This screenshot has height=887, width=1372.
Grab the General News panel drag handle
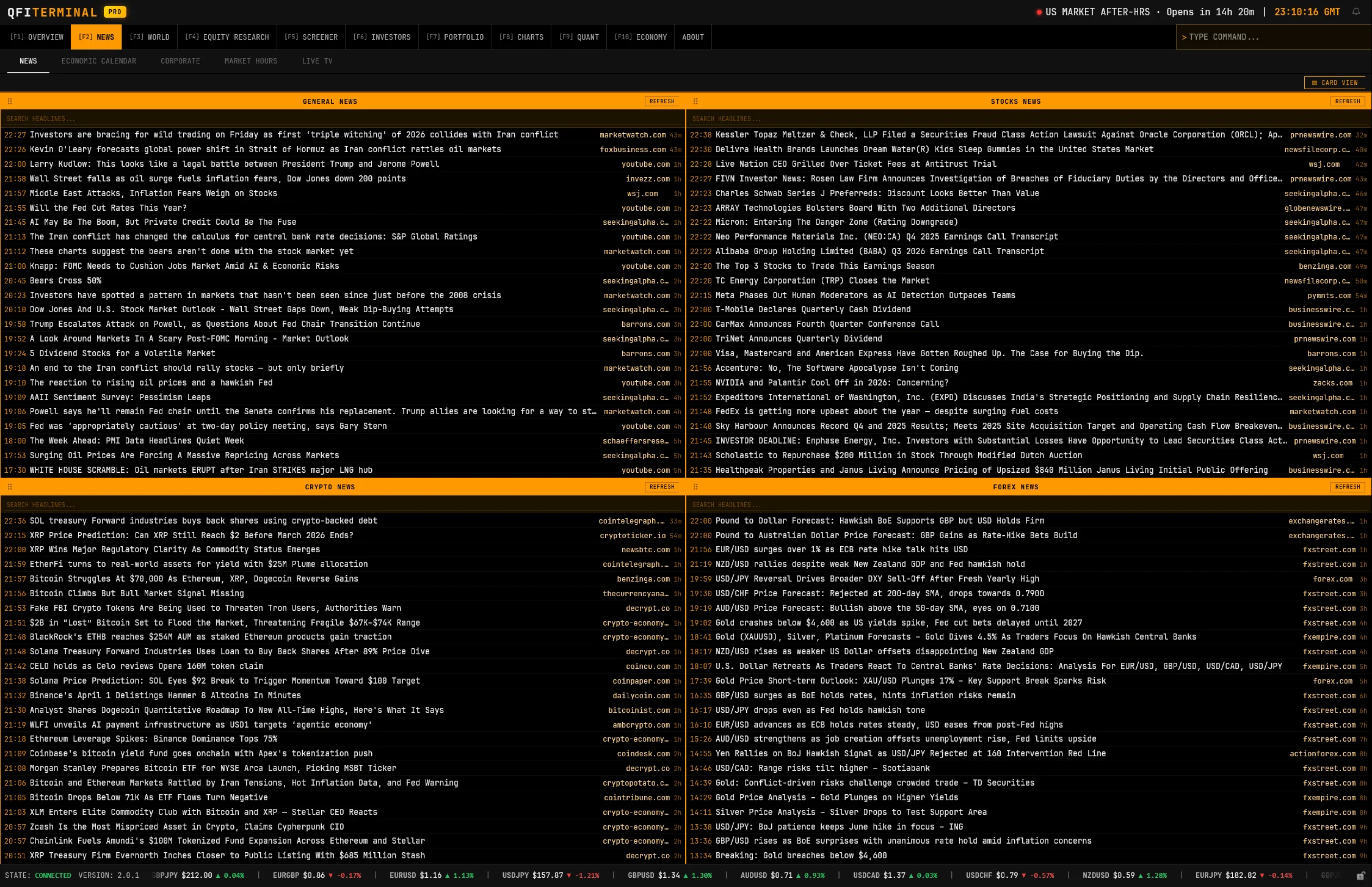tap(10, 101)
